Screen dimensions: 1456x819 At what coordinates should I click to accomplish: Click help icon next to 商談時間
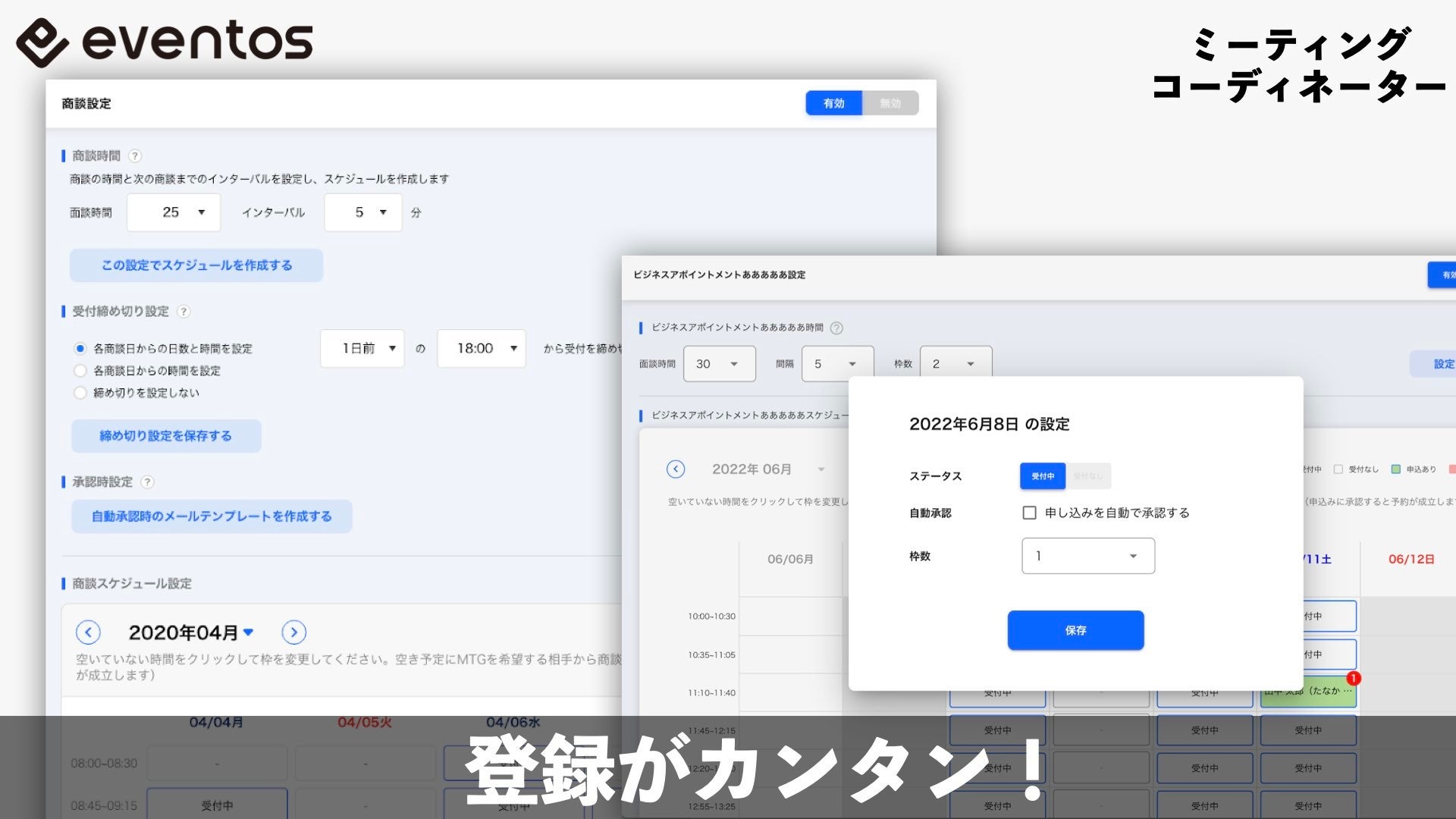click(x=135, y=156)
